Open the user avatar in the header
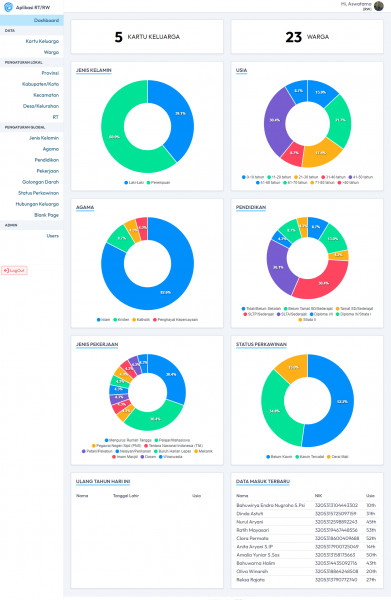Viewport: 391px width, 600px height. pyautogui.click(x=379, y=6)
